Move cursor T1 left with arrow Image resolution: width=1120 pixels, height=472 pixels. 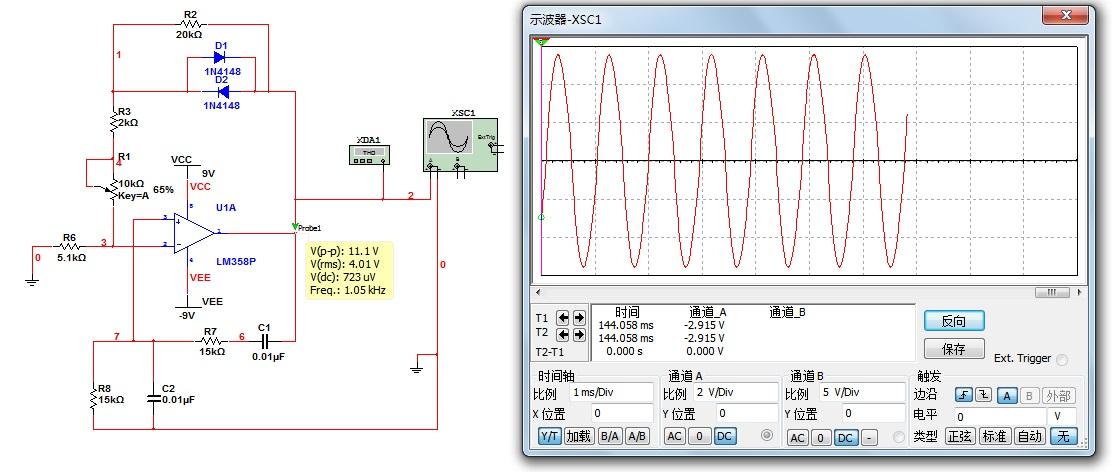(x=563, y=318)
